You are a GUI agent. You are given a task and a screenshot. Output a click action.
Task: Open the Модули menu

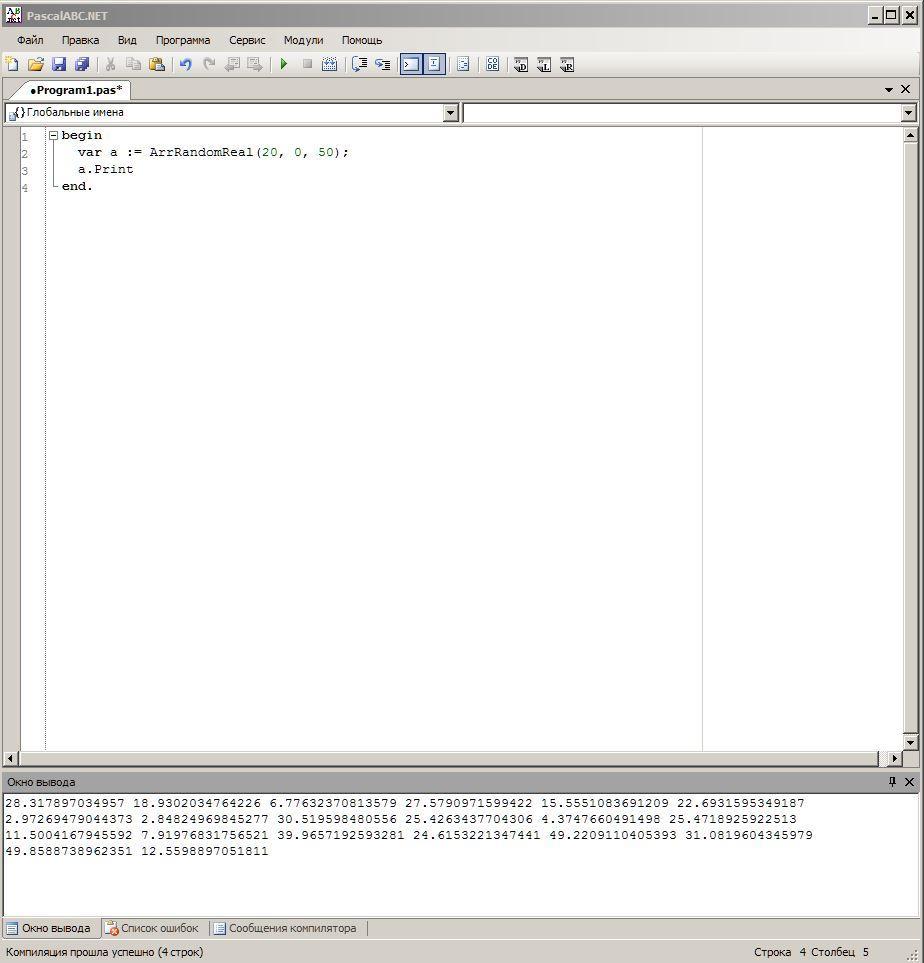[303, 41]
